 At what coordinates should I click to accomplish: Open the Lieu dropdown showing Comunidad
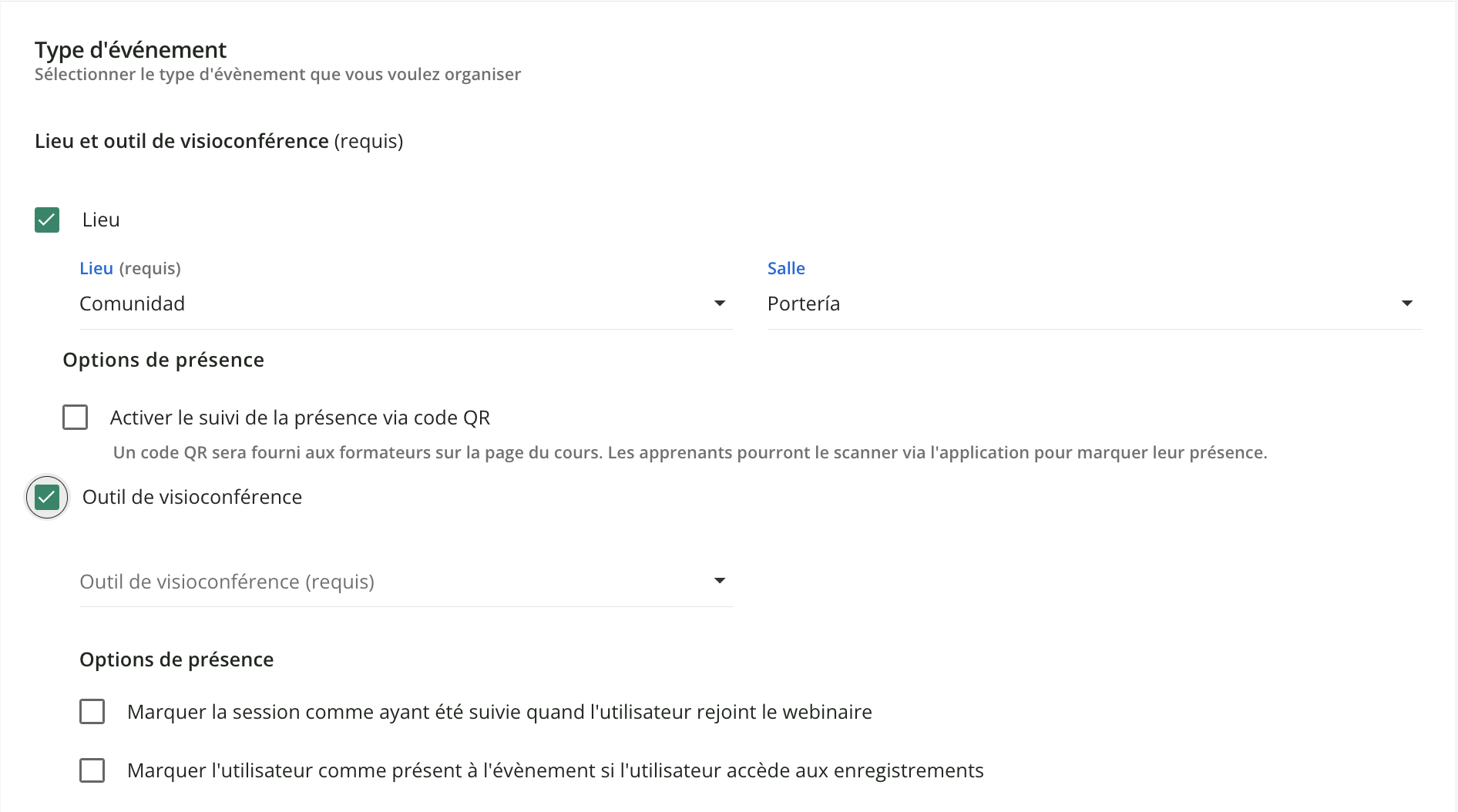point(385,304)
